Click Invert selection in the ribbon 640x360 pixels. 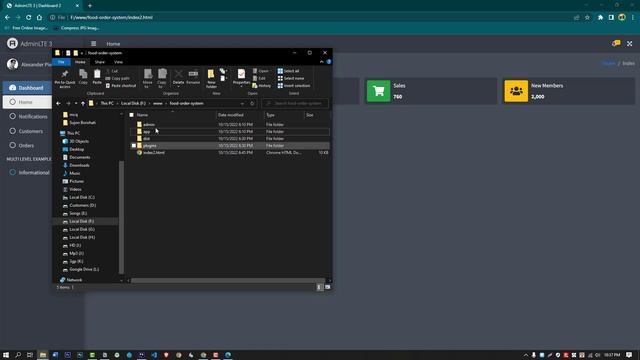coord(294,86)
